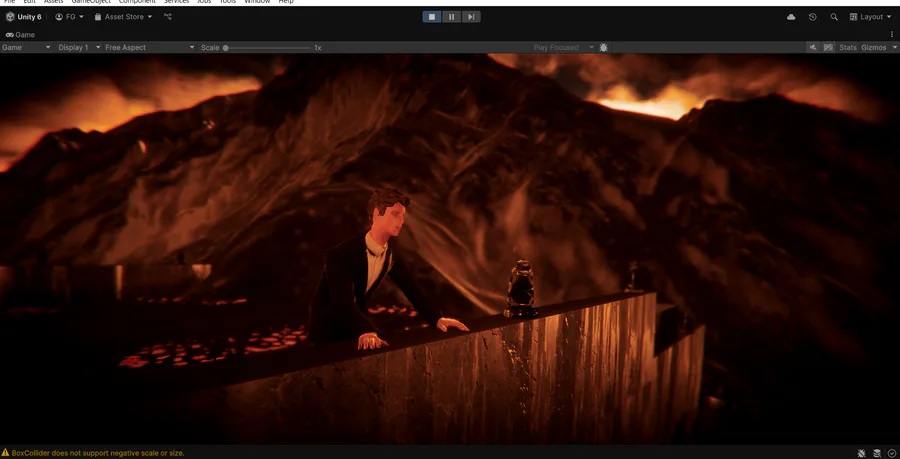Click the yellow warning triangle icon
This screenshot has width=900, height=459.
click(x=5, y=453)
